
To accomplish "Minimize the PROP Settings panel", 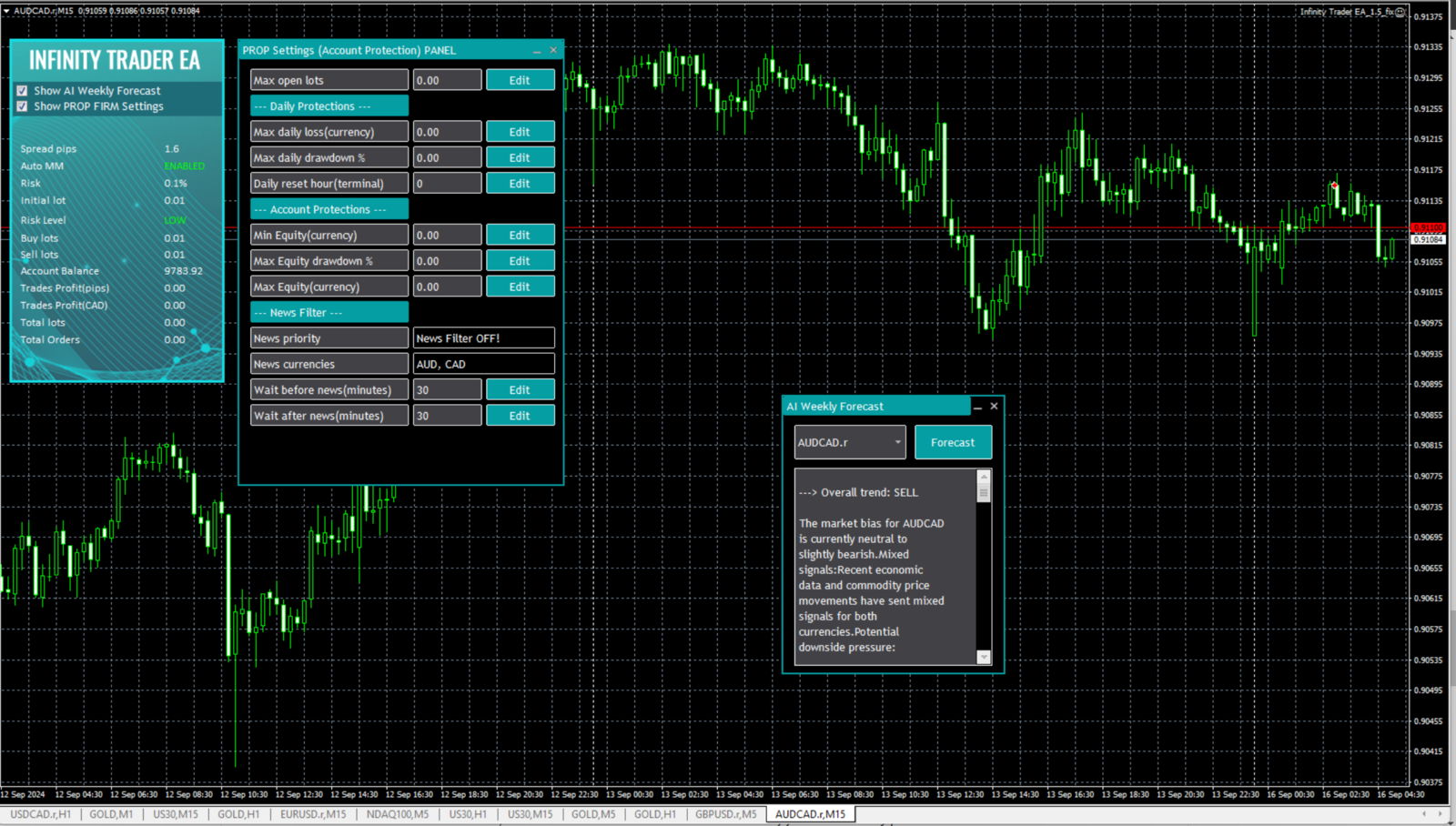I will (537, 51).
